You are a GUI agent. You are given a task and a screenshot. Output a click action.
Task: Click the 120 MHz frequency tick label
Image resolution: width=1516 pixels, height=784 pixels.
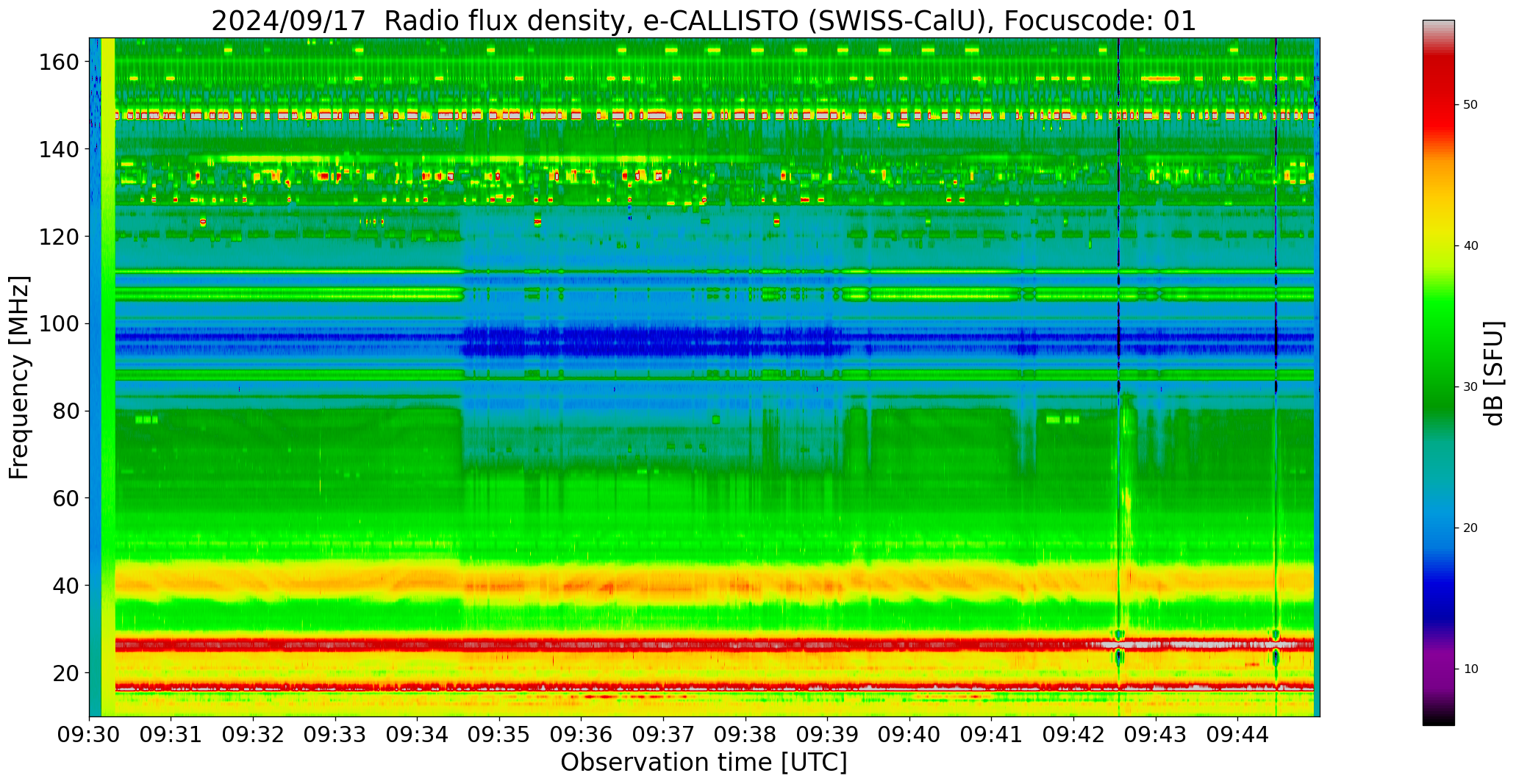58,237
